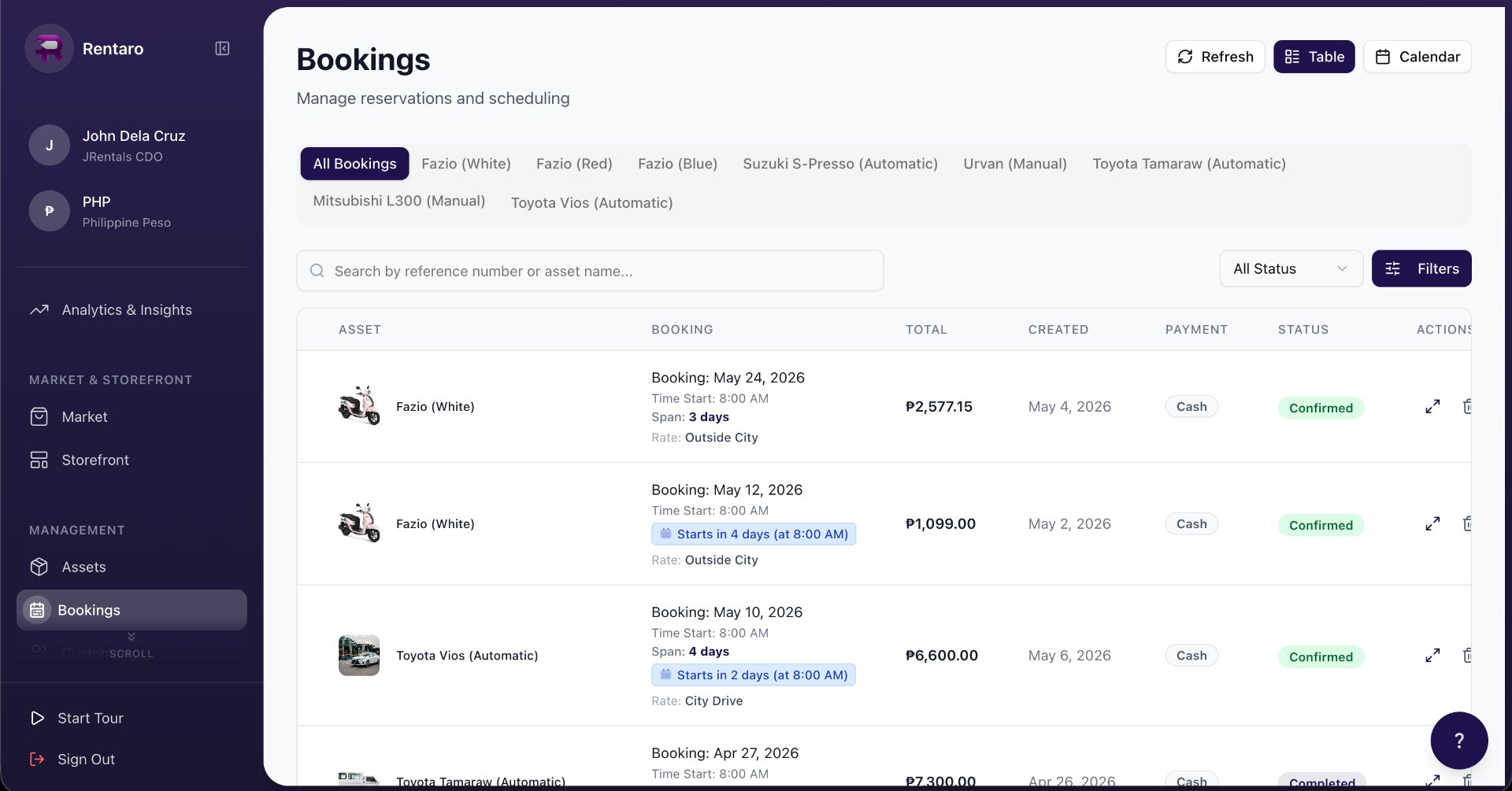This screenshot has height=791, width=1512.
Task: Open Analytics & Insights
Action: (x=127, y=310)
